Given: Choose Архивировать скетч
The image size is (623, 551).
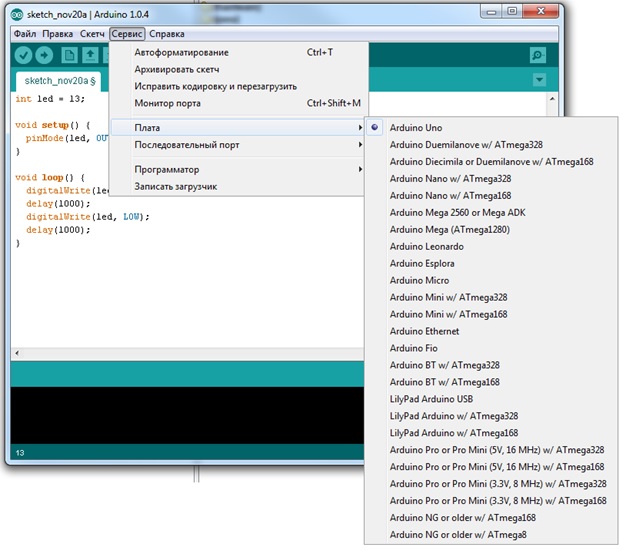Looking at the screenshot, I should pyautogui.click(x=237, y=70).
